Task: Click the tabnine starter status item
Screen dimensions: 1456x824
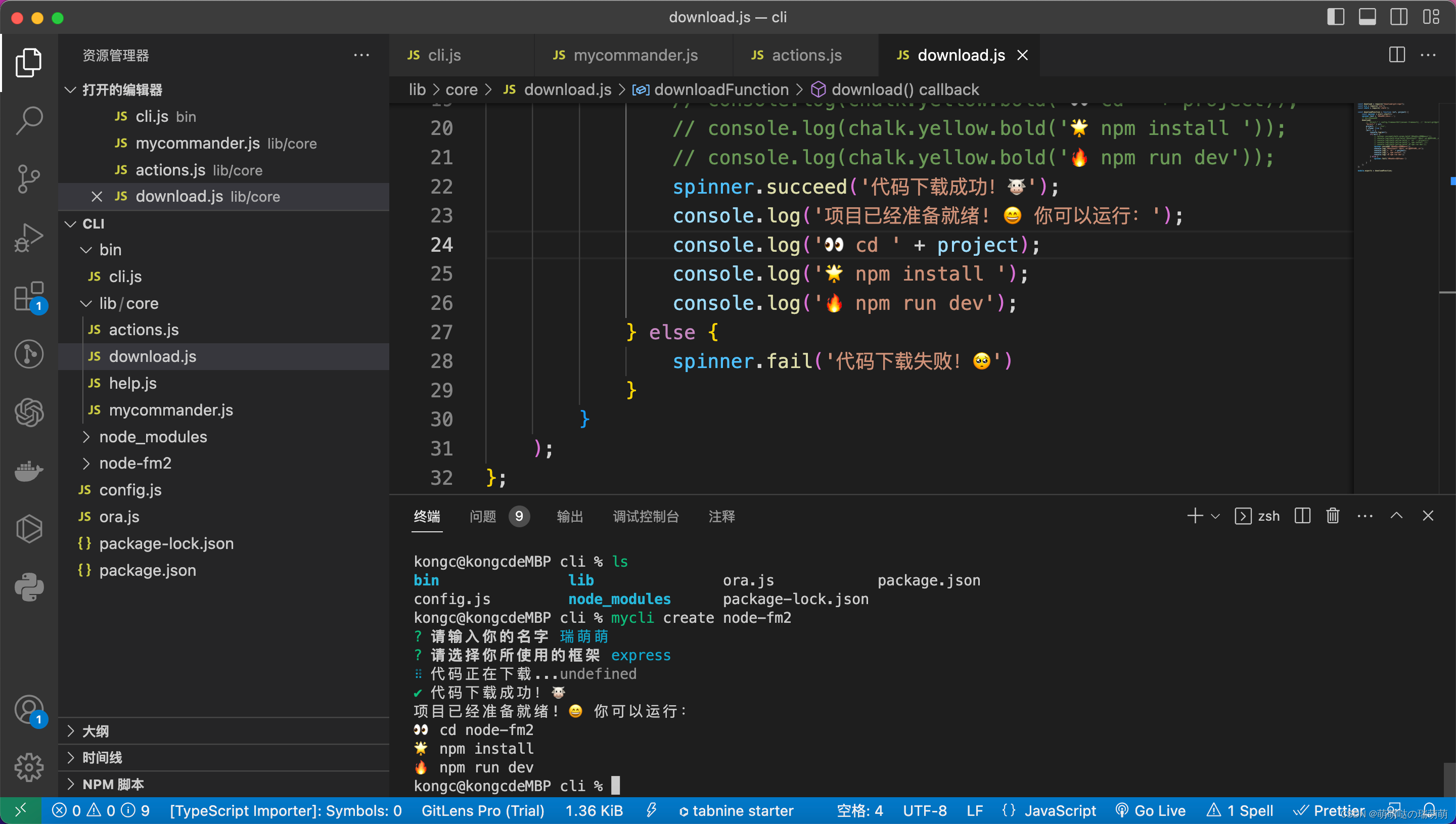Action: click(736, 810)
